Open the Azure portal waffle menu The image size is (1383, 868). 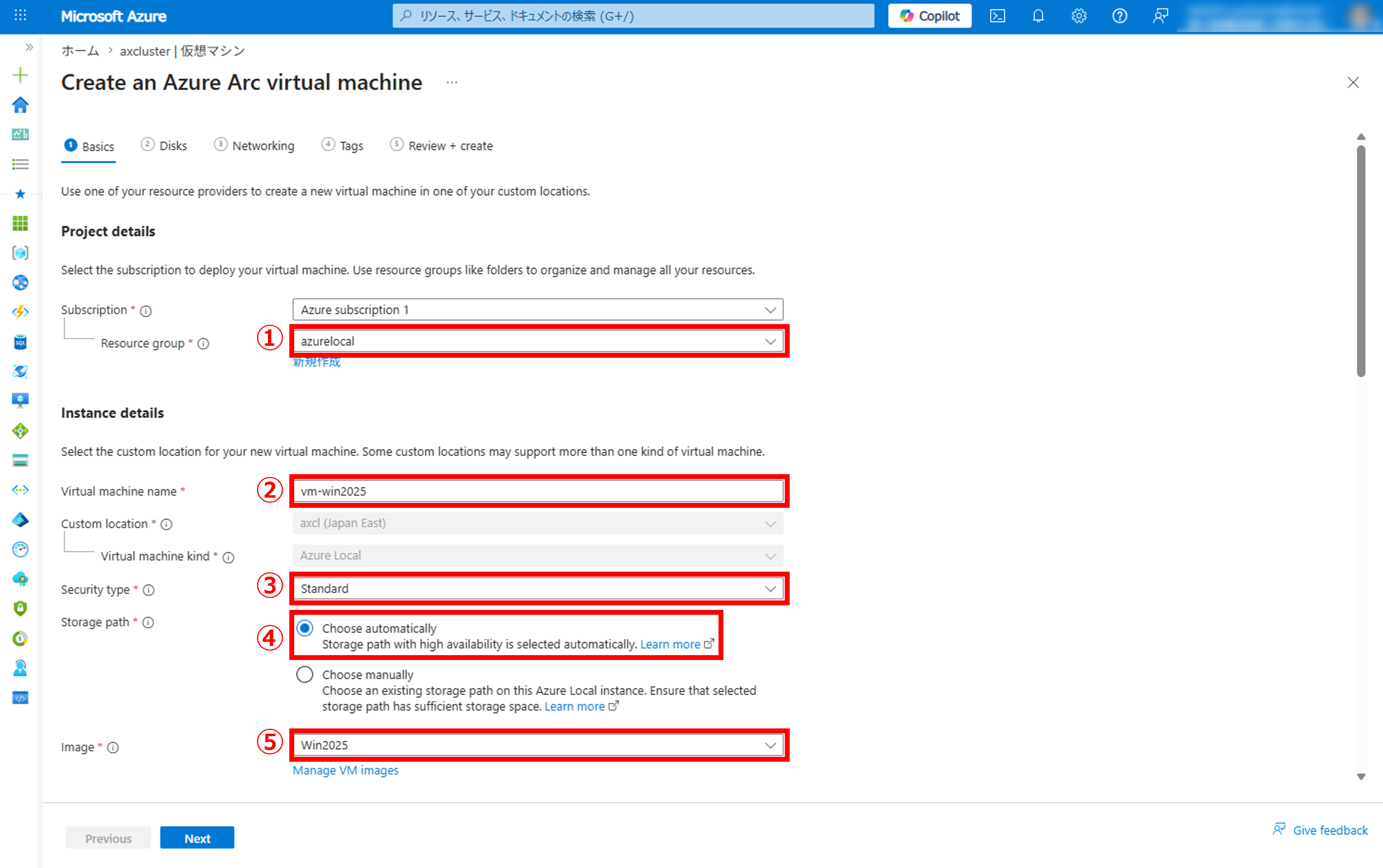[20, 15]
